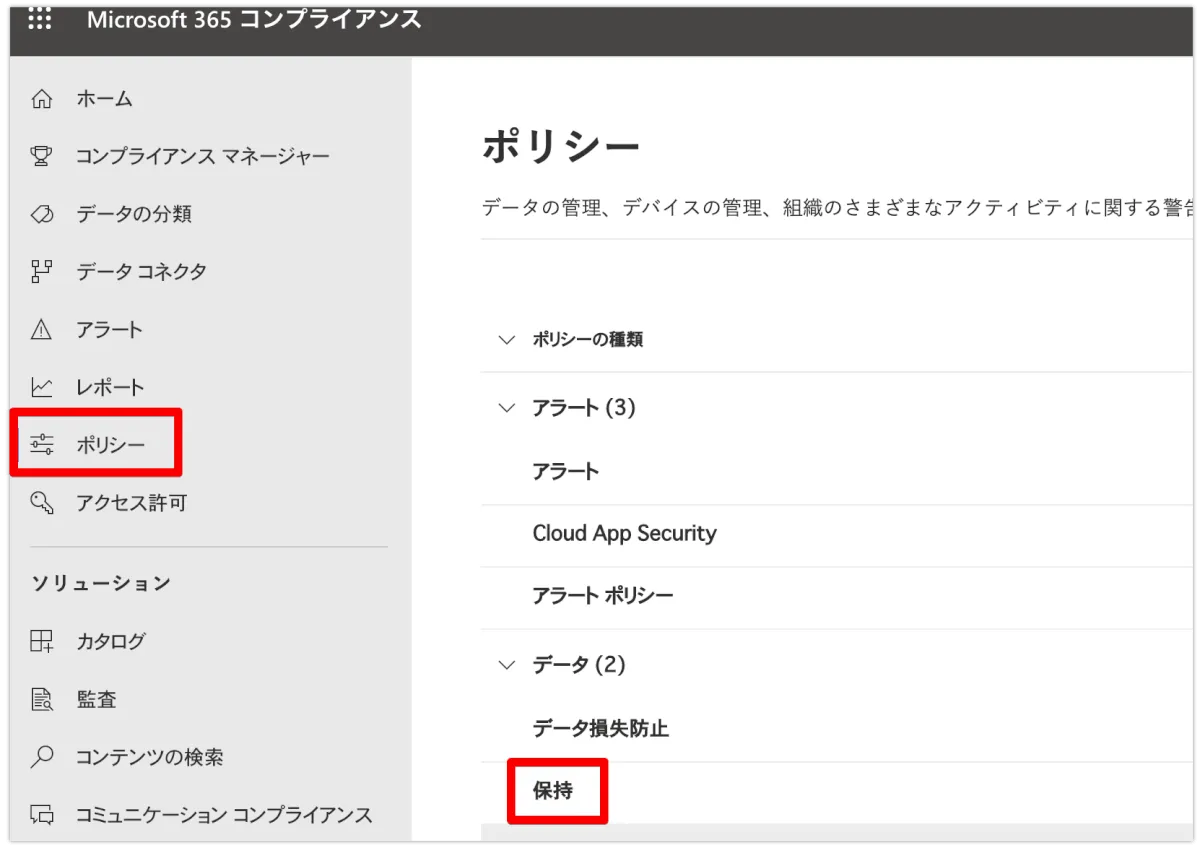The height and width of the screenshot is (848, 1200).
Task: Click the 監査 document search icon
Action: click(42, 700)
